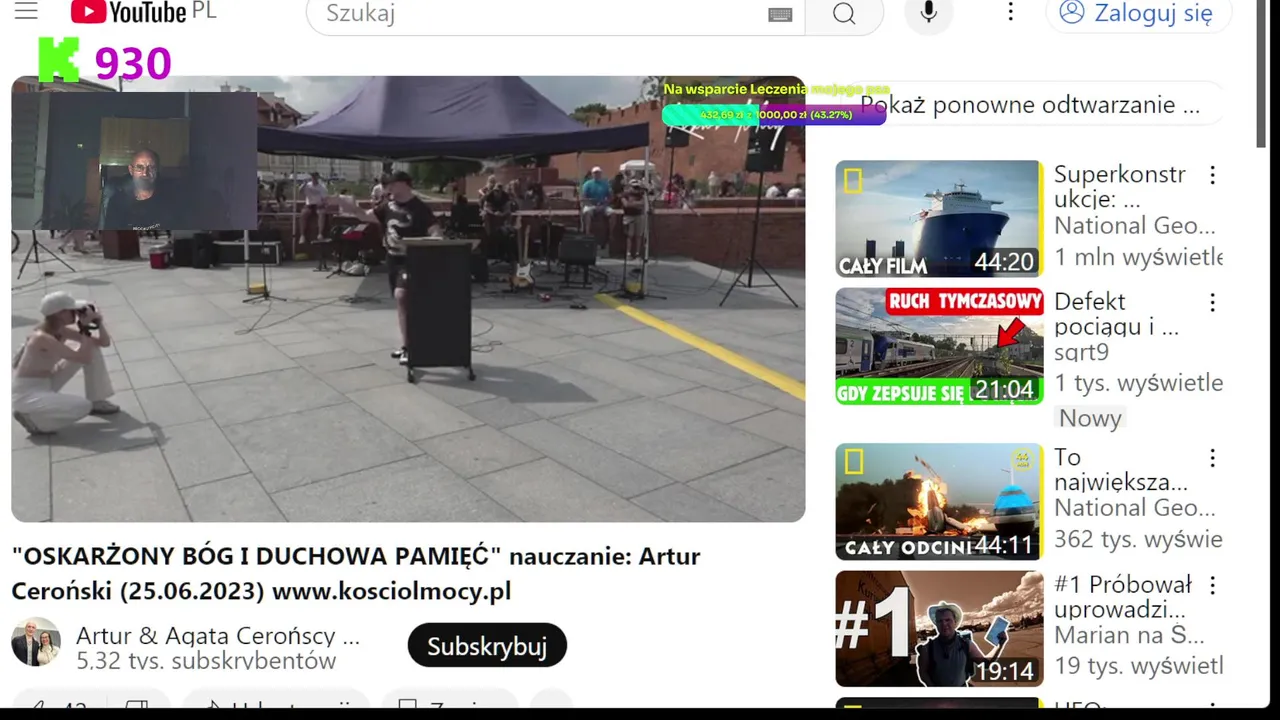
Task: Click the video title OSKARŻONY BÓG text
Action: point(356,573)
